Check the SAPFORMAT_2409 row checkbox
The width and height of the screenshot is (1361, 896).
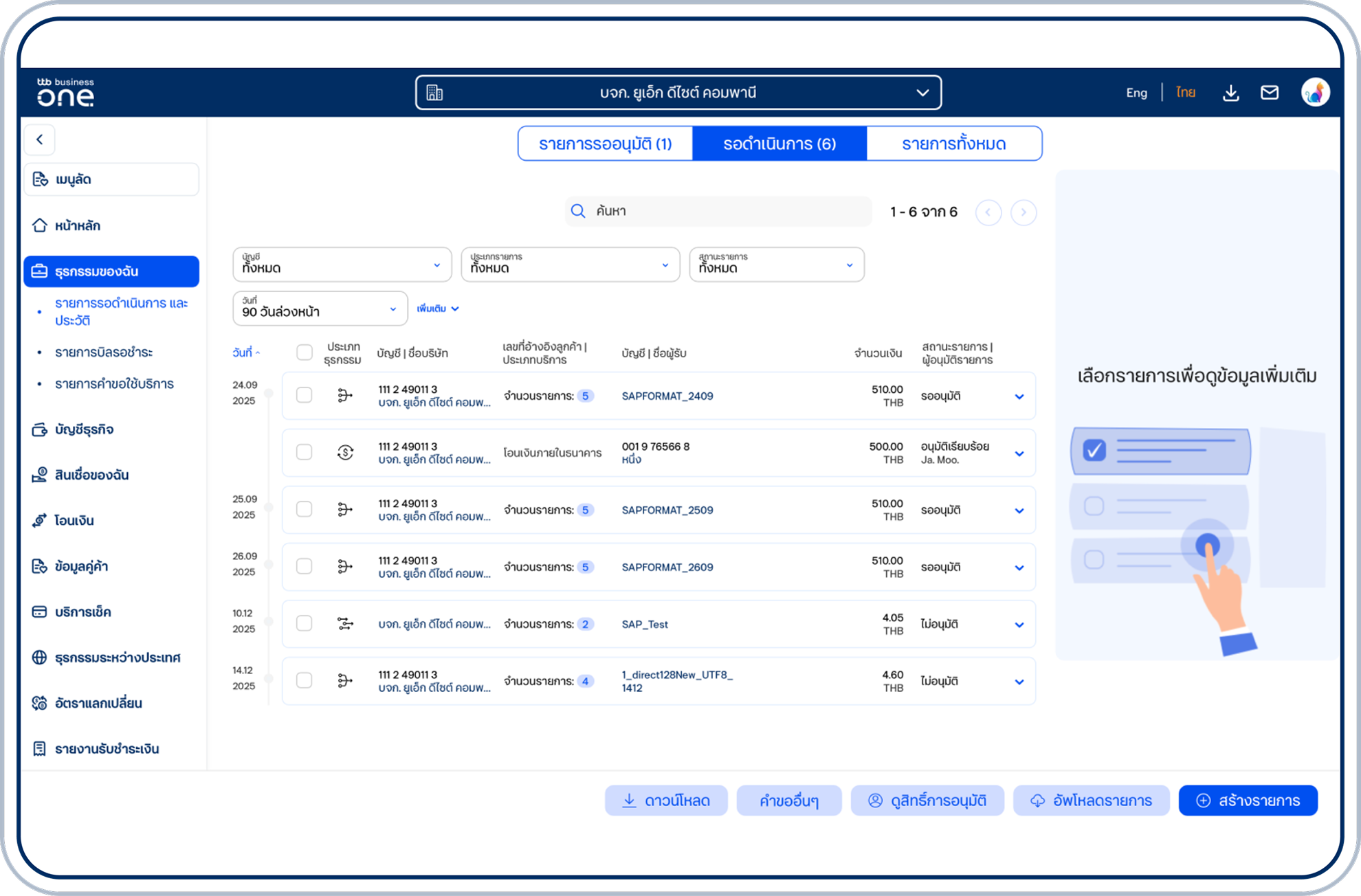coord(304,395)
